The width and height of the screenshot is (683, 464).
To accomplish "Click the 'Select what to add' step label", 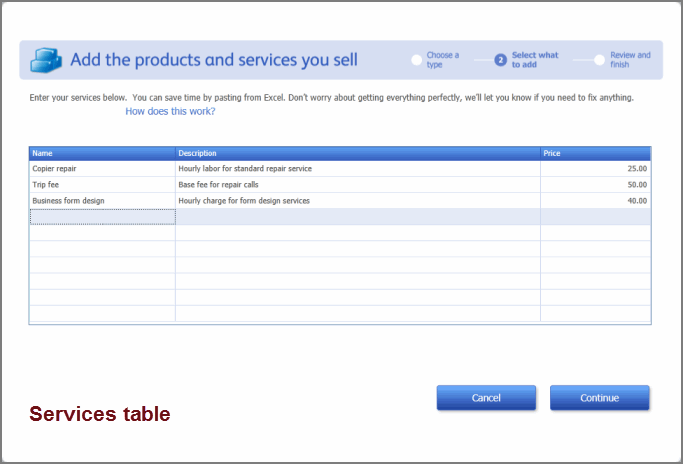I will pos(535,60).
